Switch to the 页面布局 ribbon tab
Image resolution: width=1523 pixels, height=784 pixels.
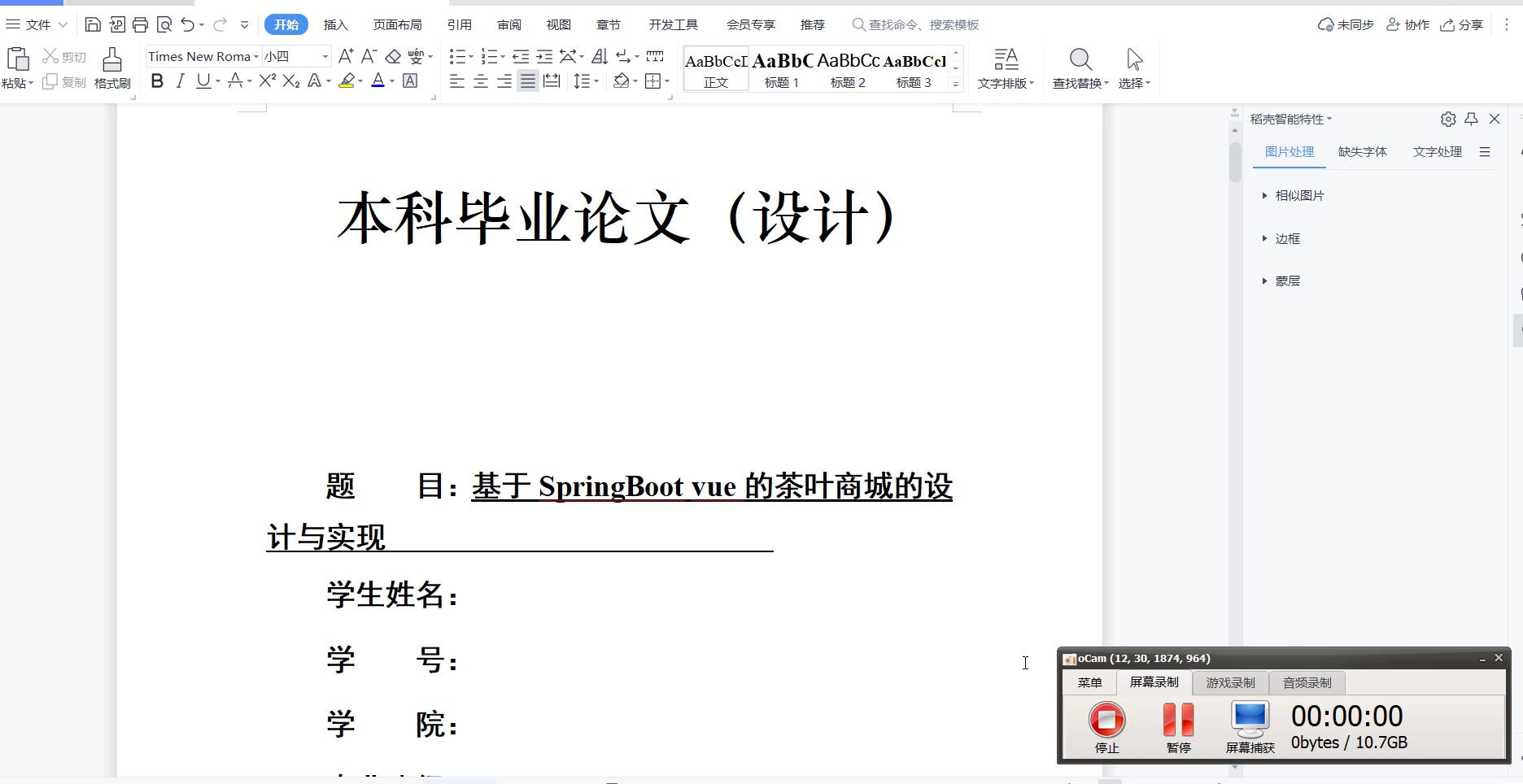coord(398,24)
